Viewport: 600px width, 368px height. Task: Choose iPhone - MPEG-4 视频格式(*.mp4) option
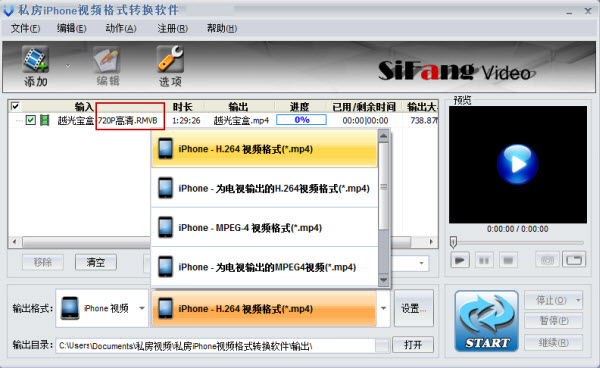pos(264,228)
